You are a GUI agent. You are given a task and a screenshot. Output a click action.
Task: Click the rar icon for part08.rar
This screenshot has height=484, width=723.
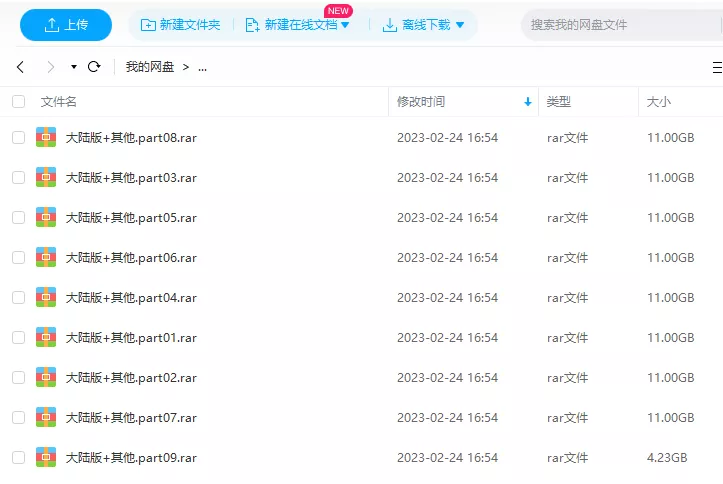[x=46, y=137]
